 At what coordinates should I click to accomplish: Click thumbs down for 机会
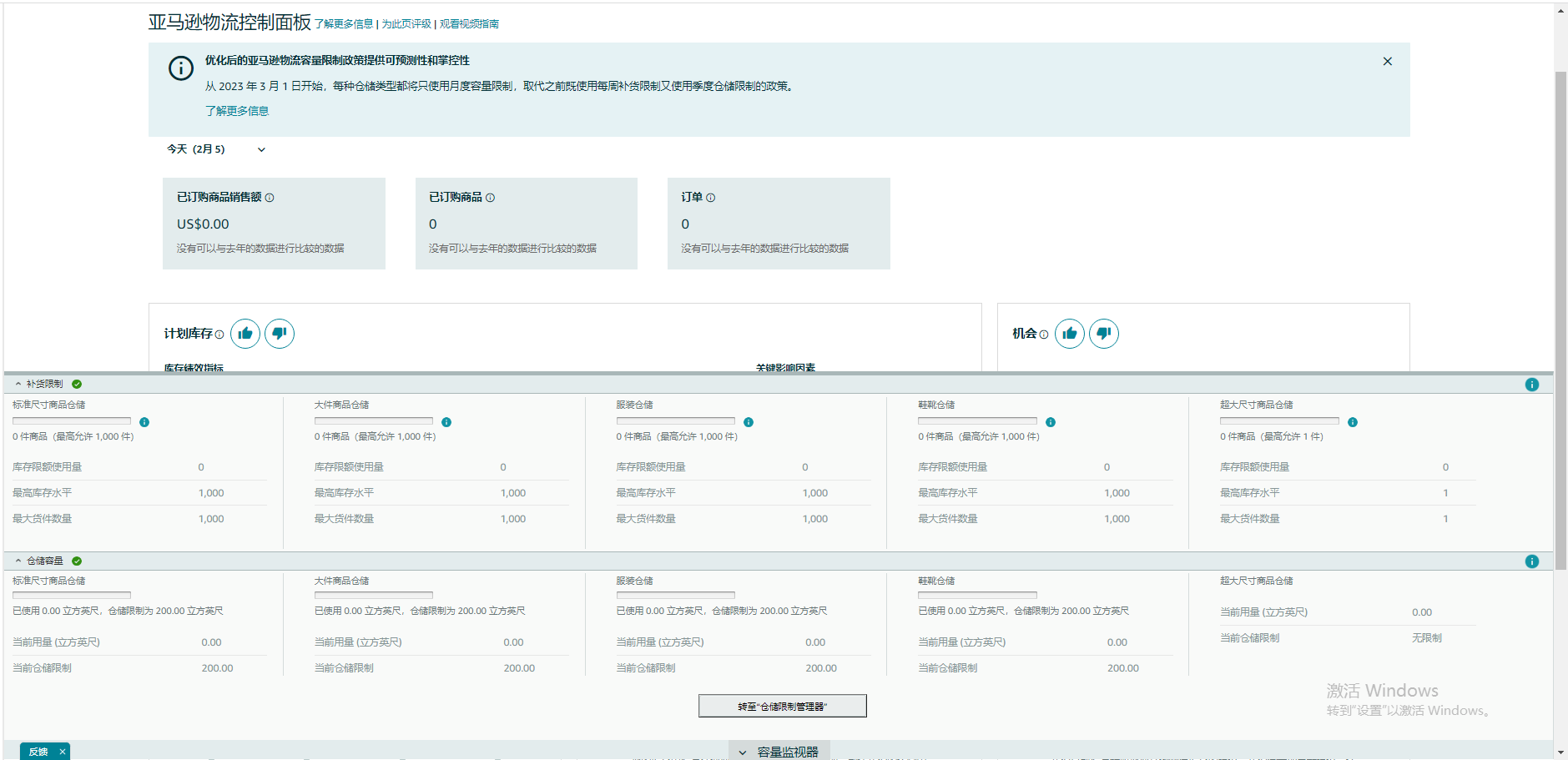(1104, 334)
